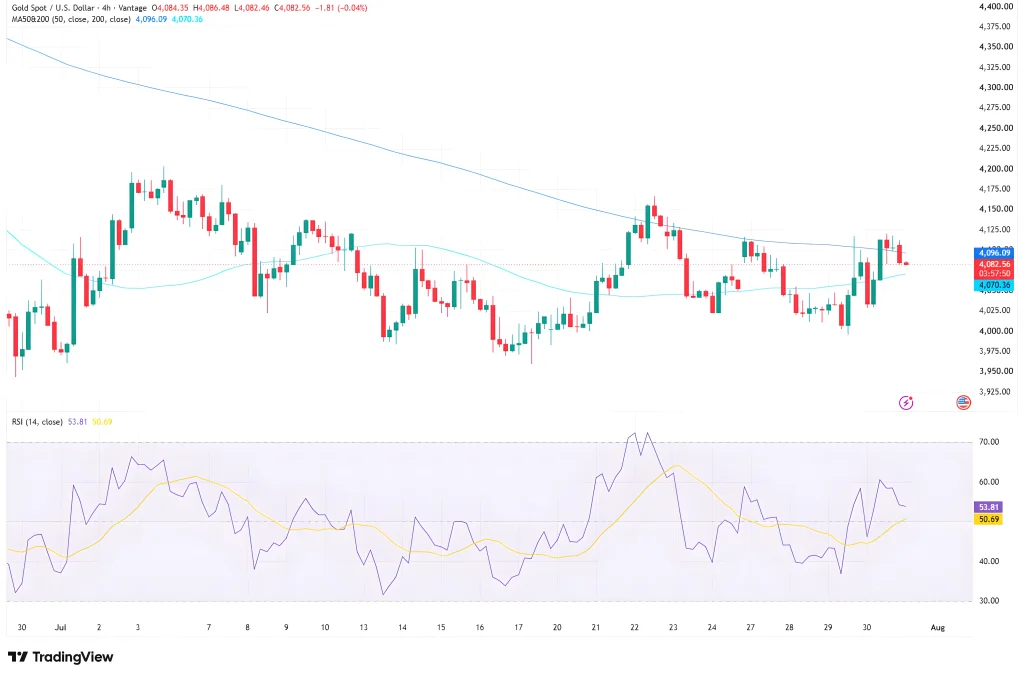Screen dimensions: 1024x677
Task: Click the Jul label on time axis
Action: coord(61,627)
